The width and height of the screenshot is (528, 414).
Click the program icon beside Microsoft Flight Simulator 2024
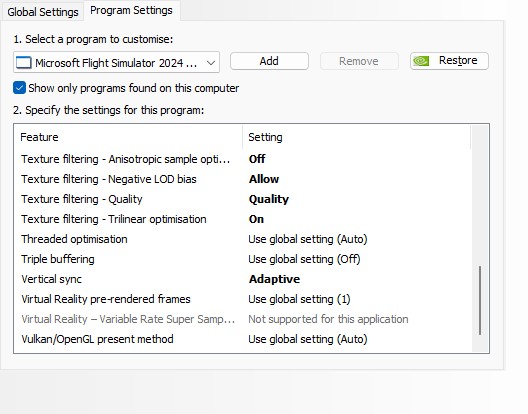(x=24, y=63)
